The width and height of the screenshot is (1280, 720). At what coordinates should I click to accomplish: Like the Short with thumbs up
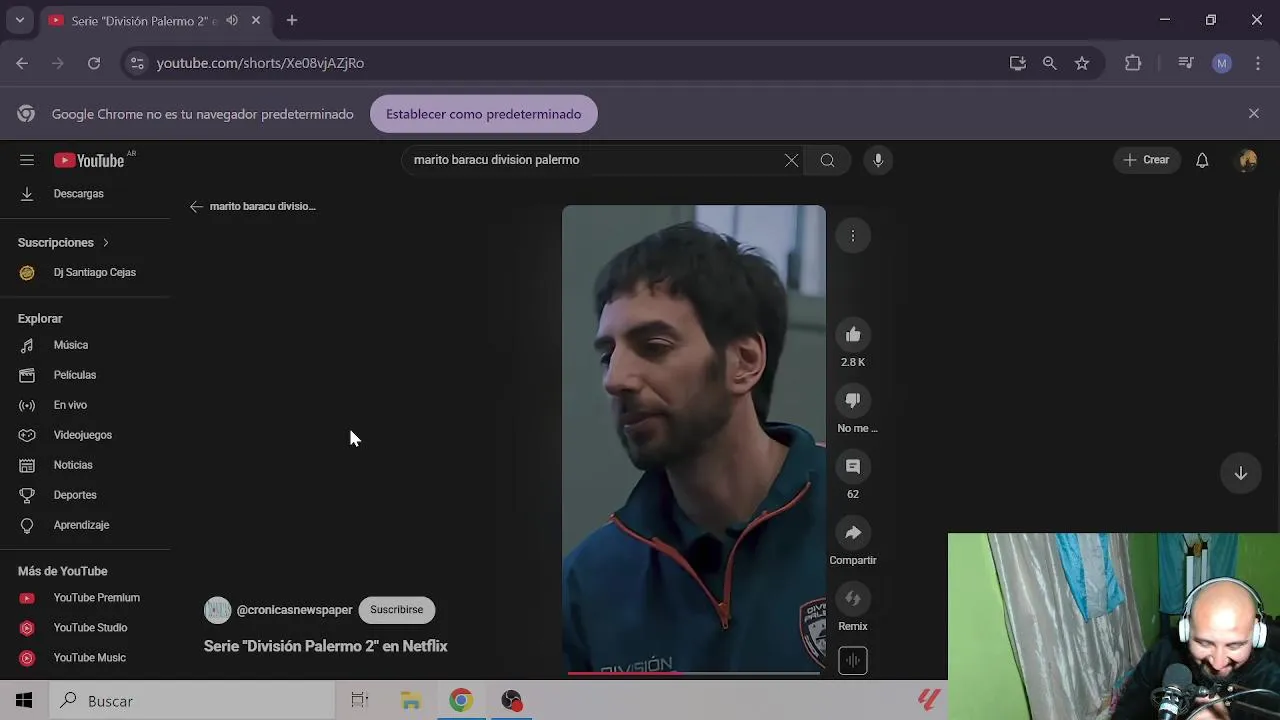[x=853, y=335]
